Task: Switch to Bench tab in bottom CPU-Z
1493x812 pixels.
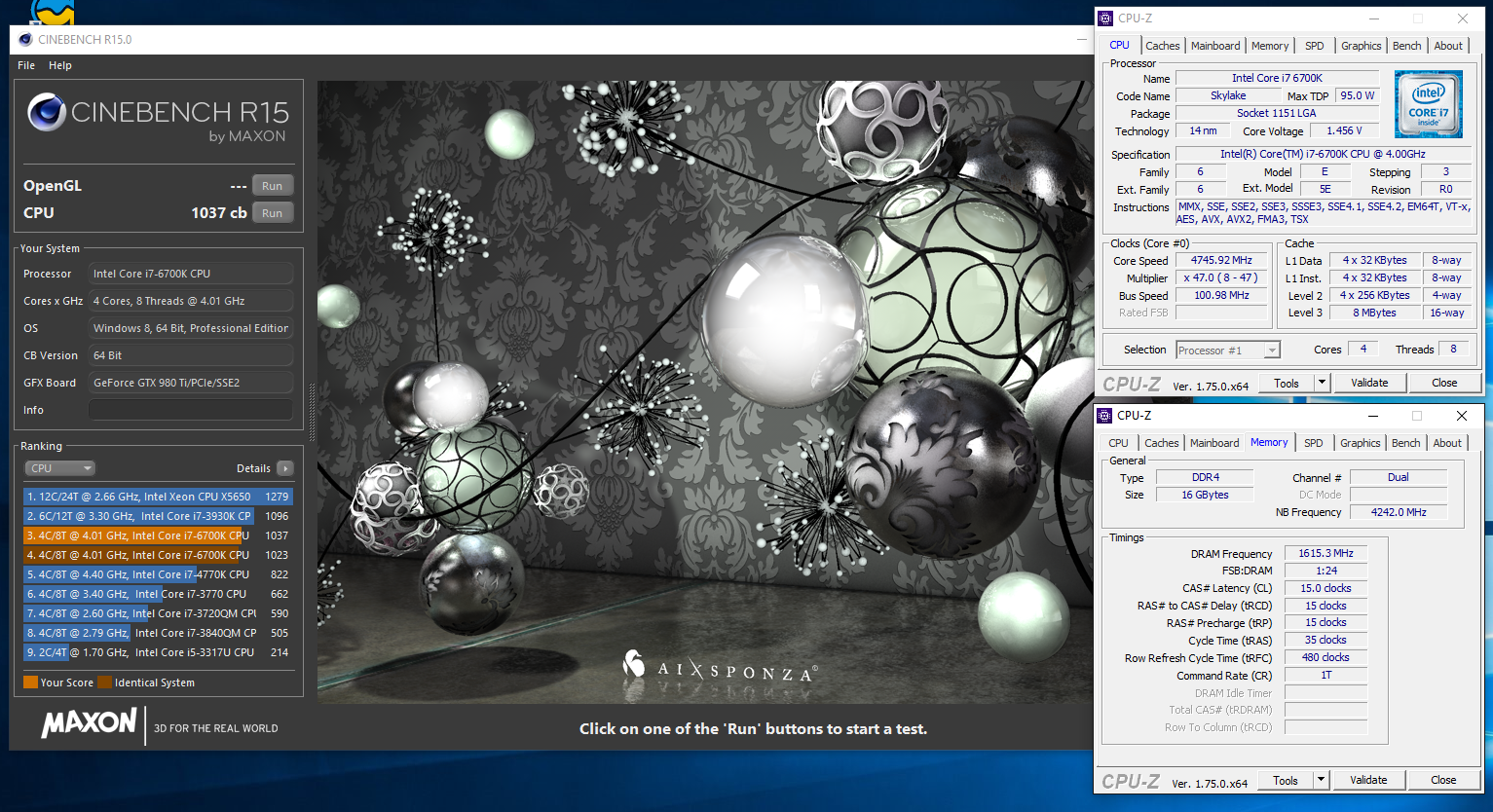Action: (x=1405, y=443)
